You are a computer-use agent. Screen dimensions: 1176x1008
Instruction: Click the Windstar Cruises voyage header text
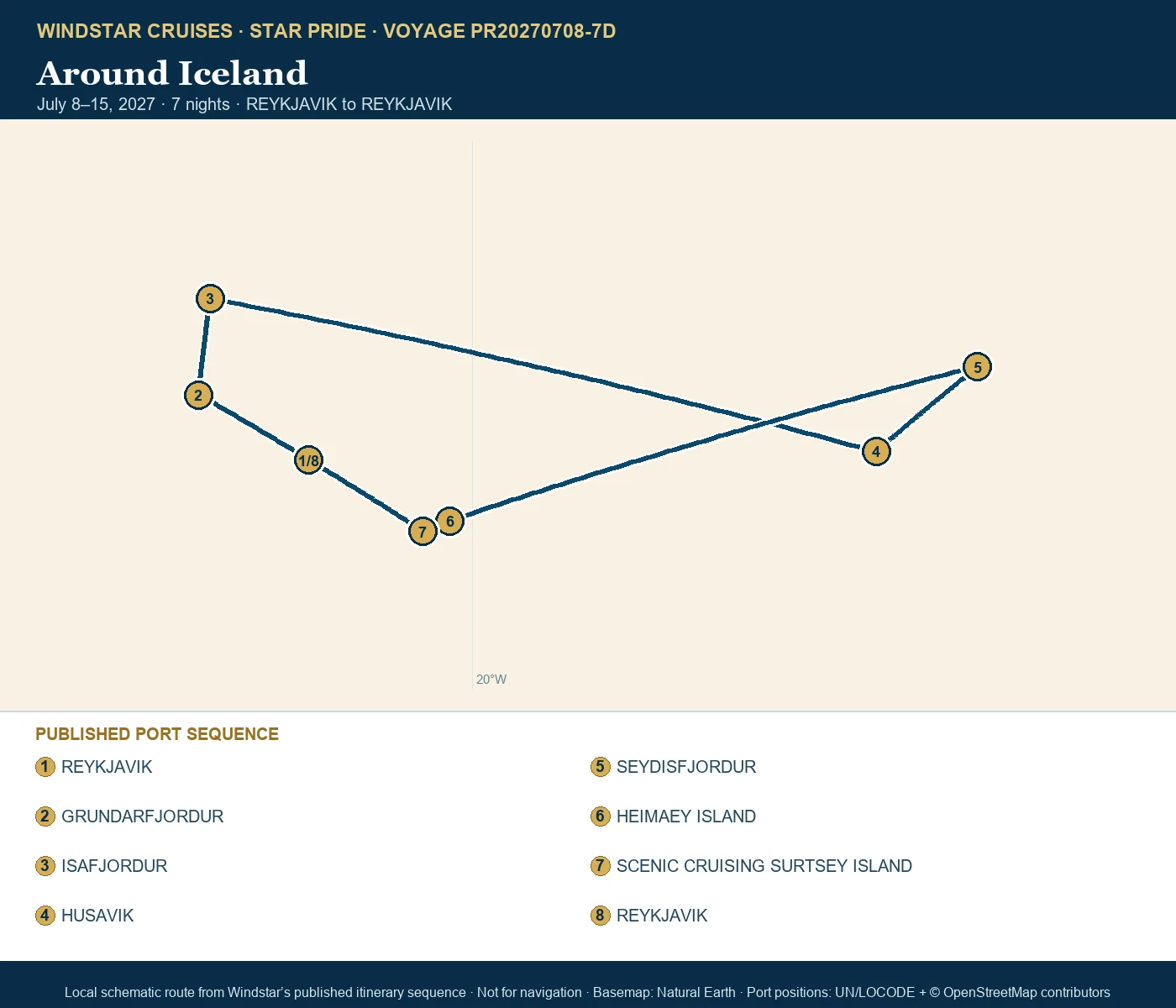tap(327, 31)
